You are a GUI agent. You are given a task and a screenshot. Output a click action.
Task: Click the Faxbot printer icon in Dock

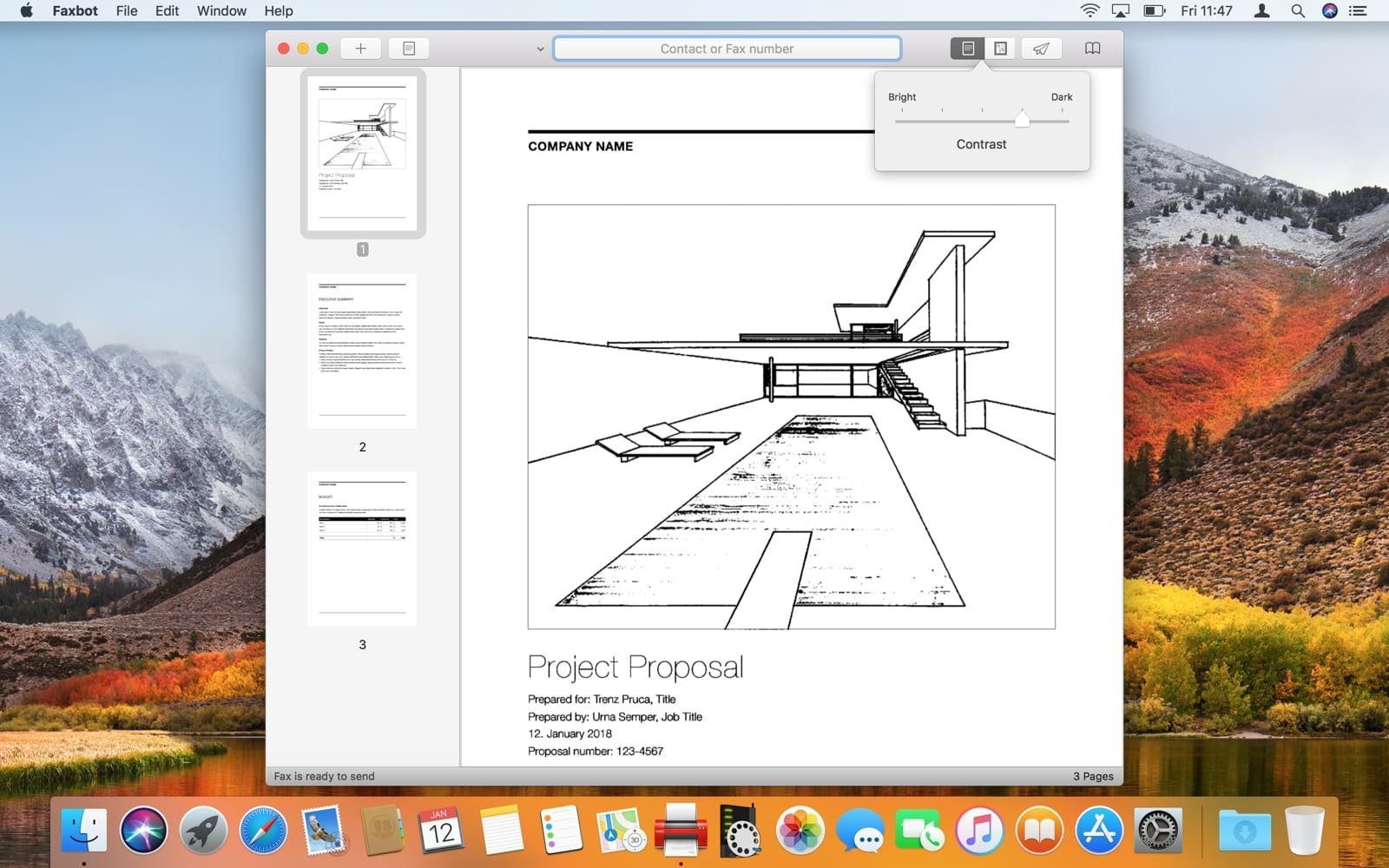pyautogui.click(x=680, y=829)
